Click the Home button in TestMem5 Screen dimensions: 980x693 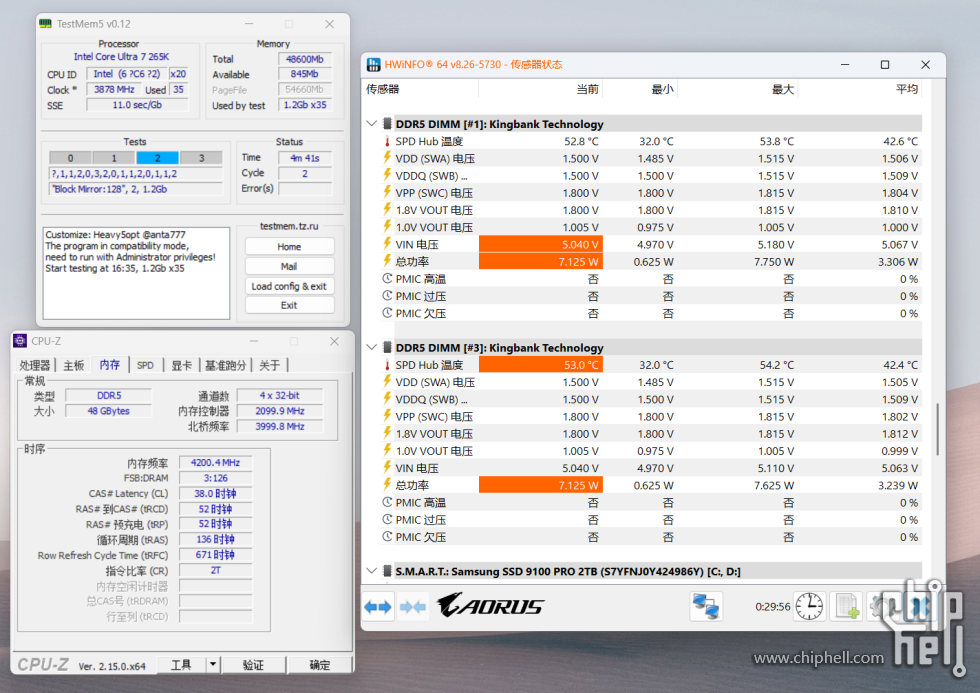coord(289,247)
